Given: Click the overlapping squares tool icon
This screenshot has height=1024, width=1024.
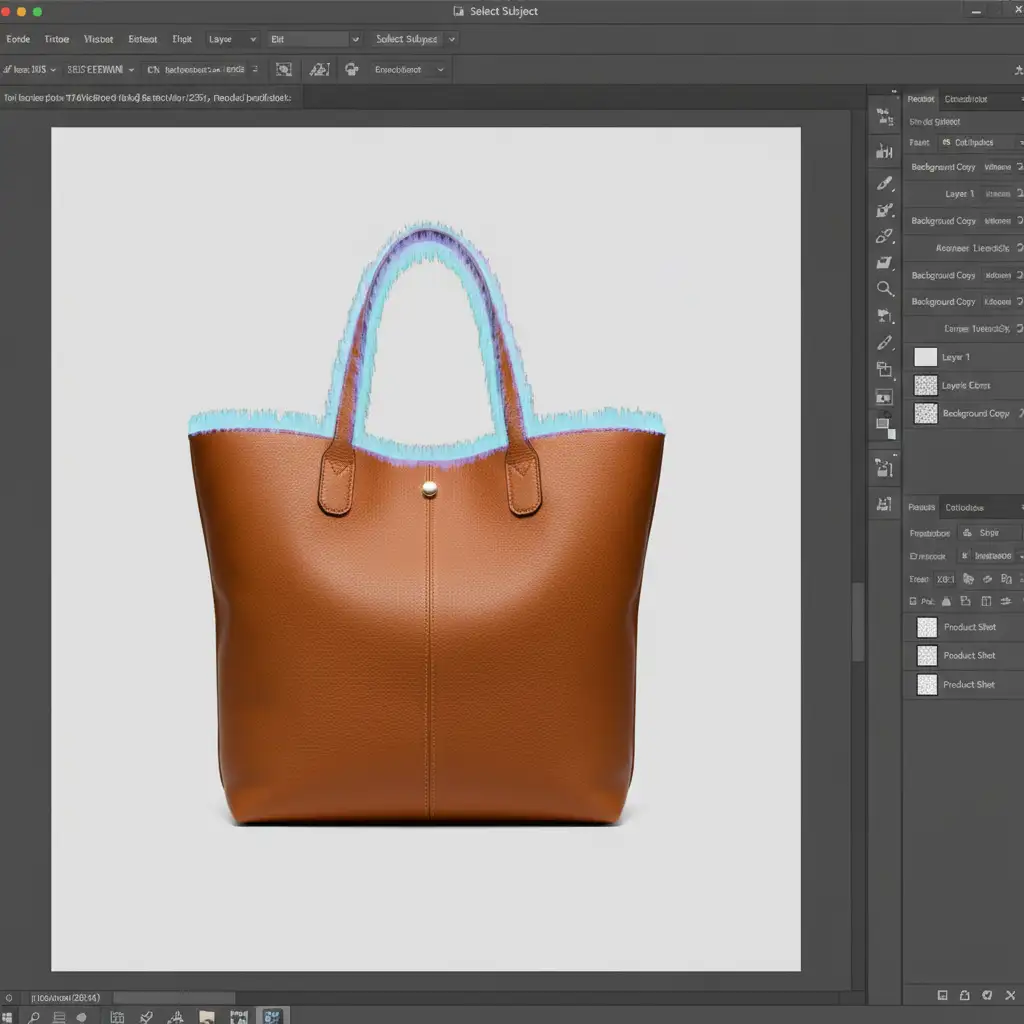Looking at the screenshot, I should pyautogui.click(x=884, y=369).
